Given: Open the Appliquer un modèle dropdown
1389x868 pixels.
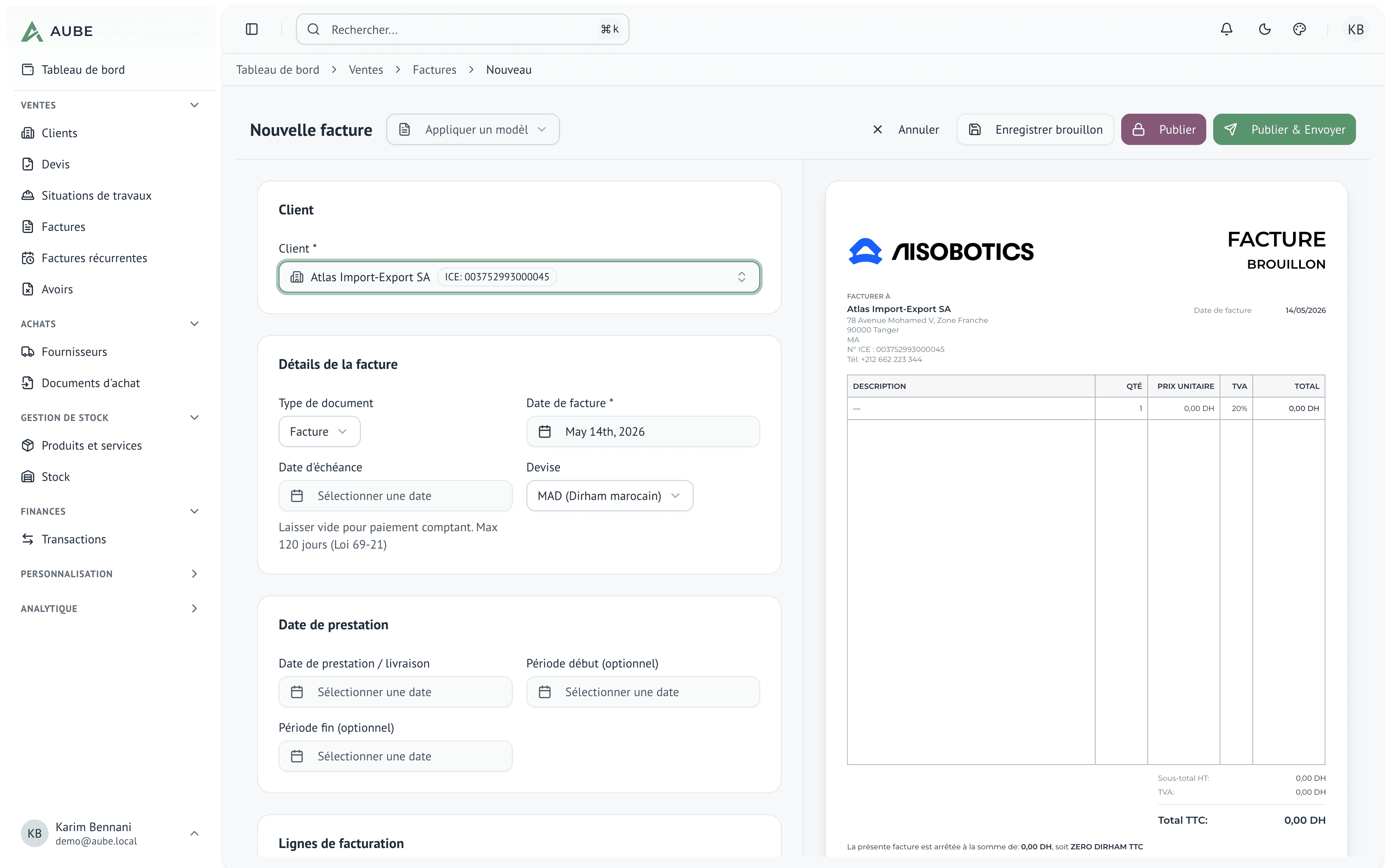Looking at the screenshot, I should (473, 130).
